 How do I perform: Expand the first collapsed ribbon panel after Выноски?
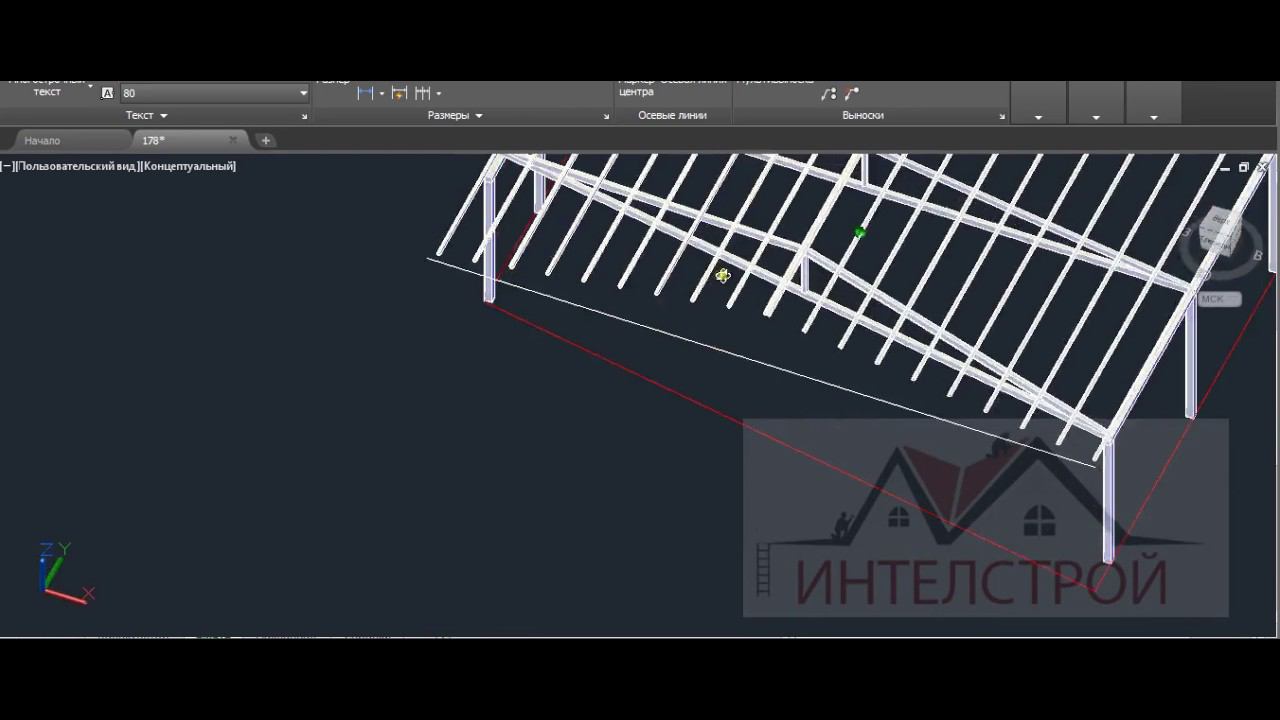(1038, 117)
